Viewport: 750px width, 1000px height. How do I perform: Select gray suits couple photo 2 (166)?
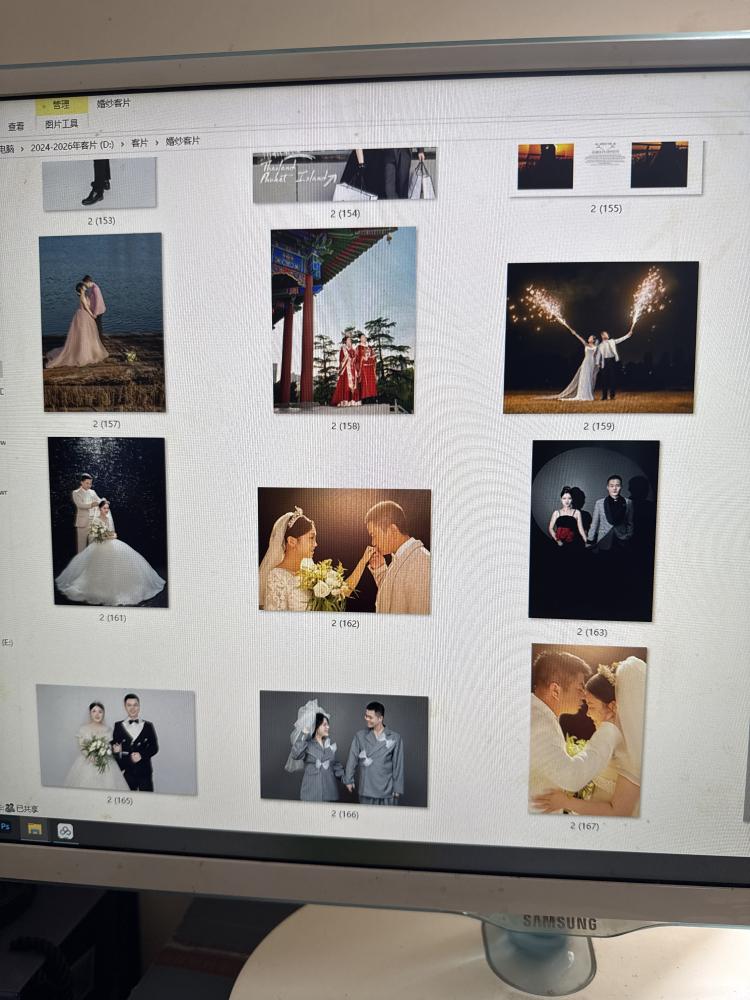point(345,748)
